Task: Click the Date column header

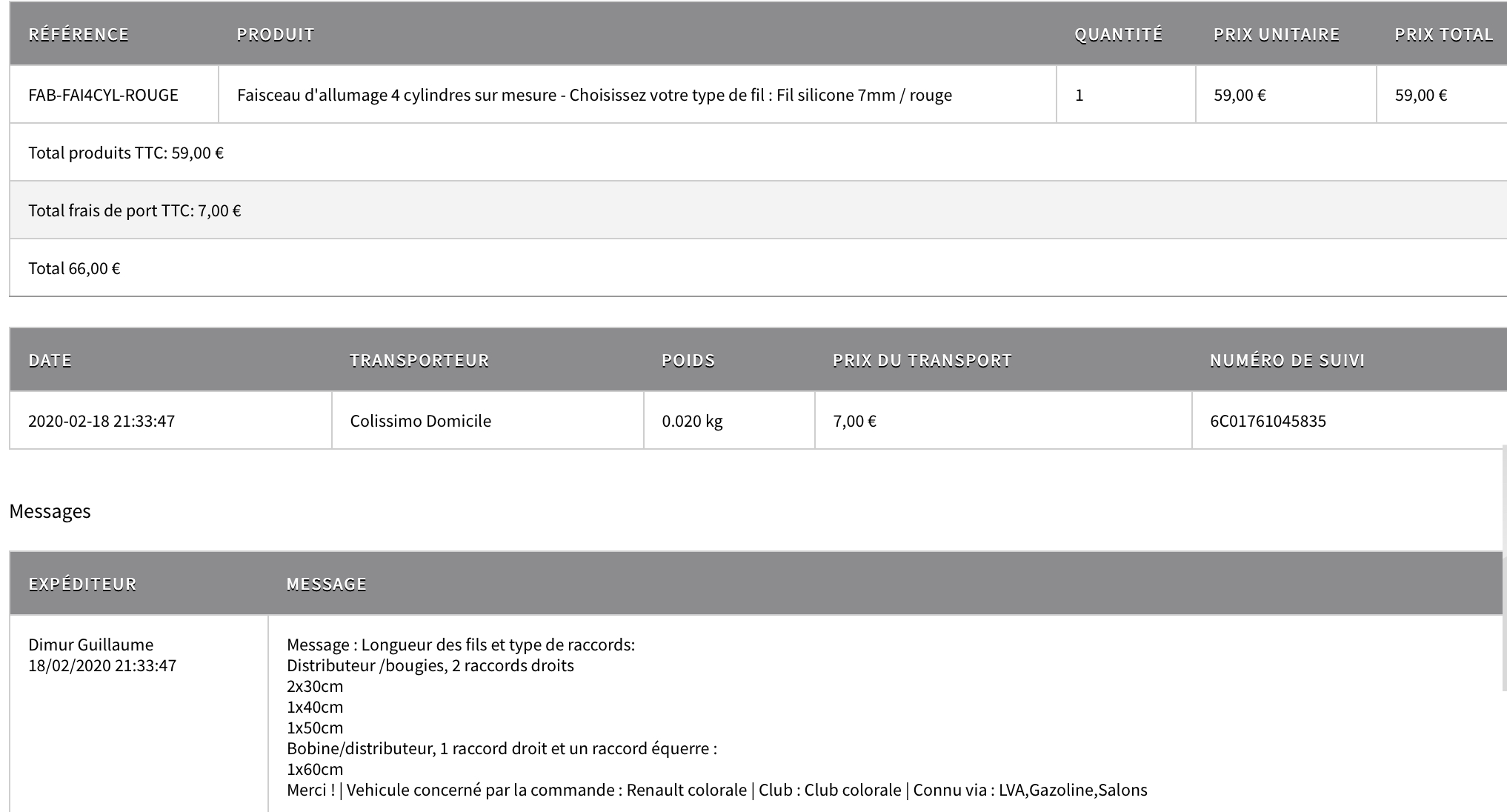Action: pyautogui.click(x=50, y=360)
